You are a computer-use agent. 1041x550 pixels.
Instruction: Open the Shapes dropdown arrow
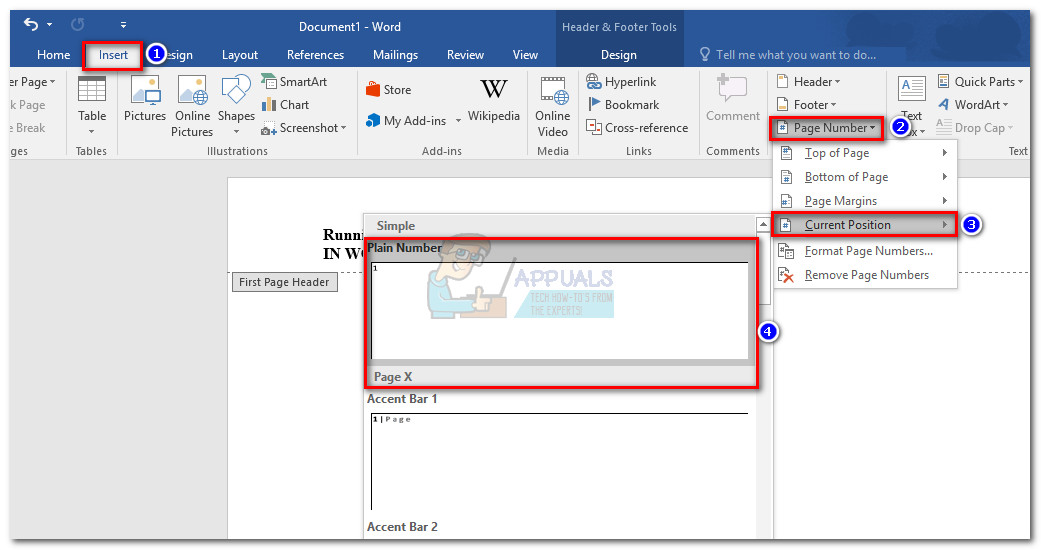click(236, 132)
